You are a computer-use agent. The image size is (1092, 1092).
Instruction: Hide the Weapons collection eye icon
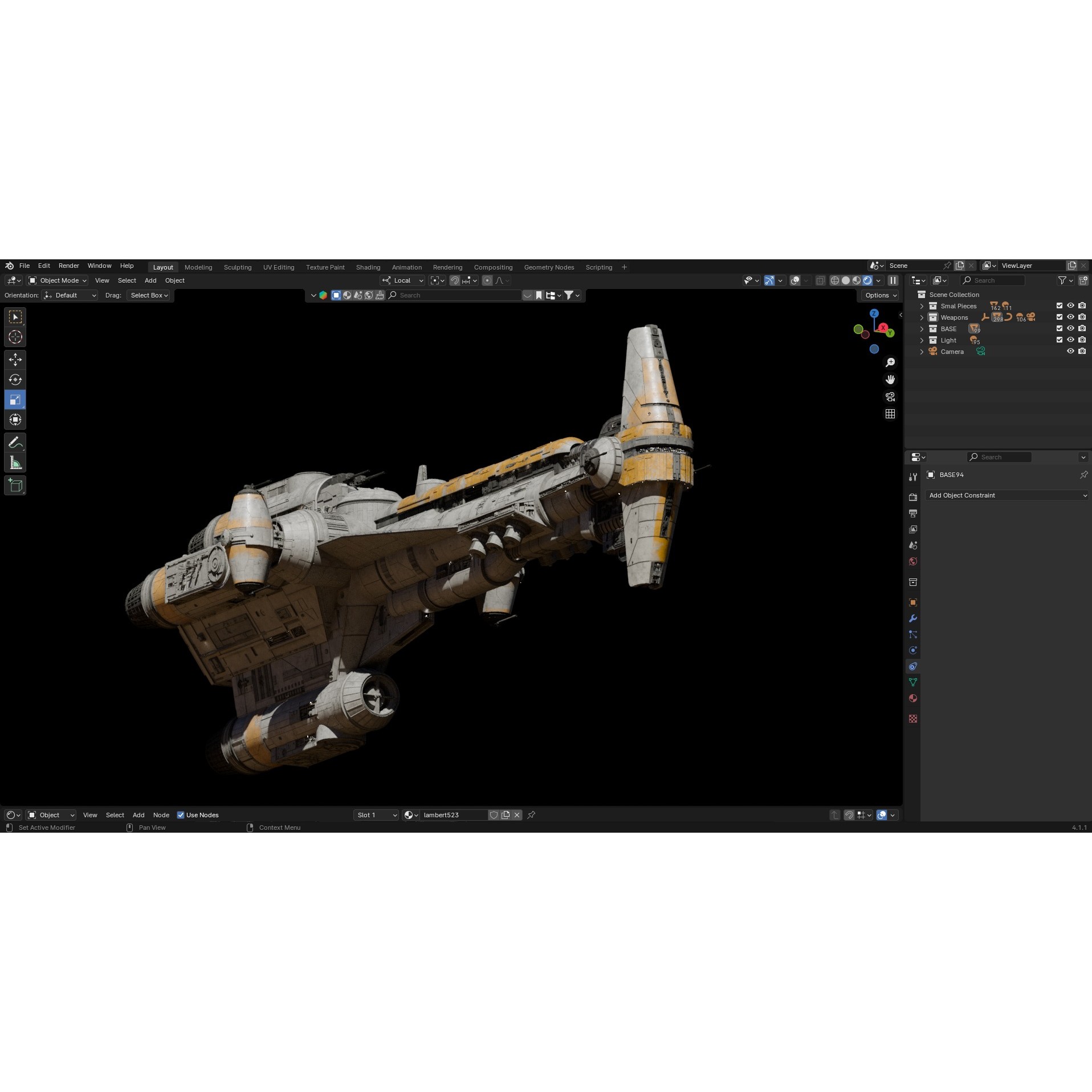click(1070, 317)
